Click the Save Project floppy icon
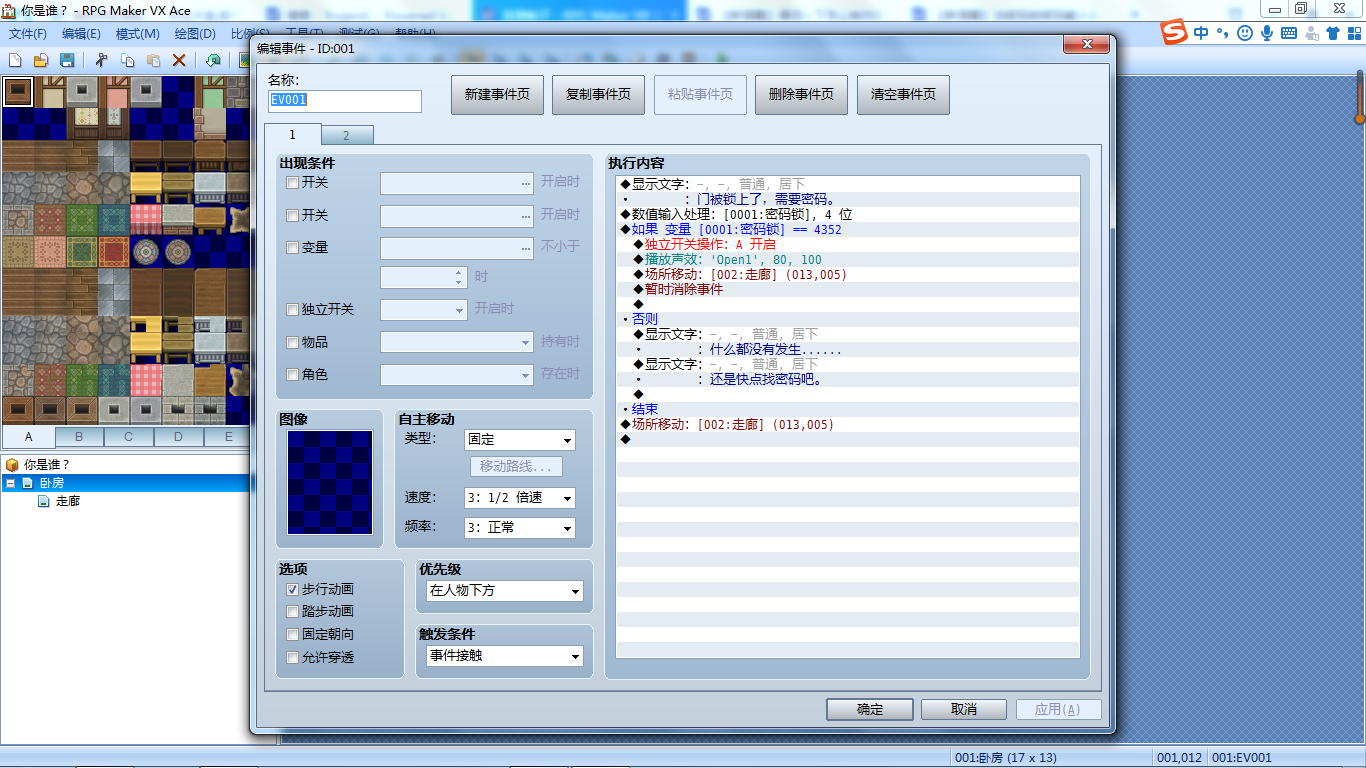This screenshot has width=1366, height=768. pyautogui.click(x=67, y=61)
